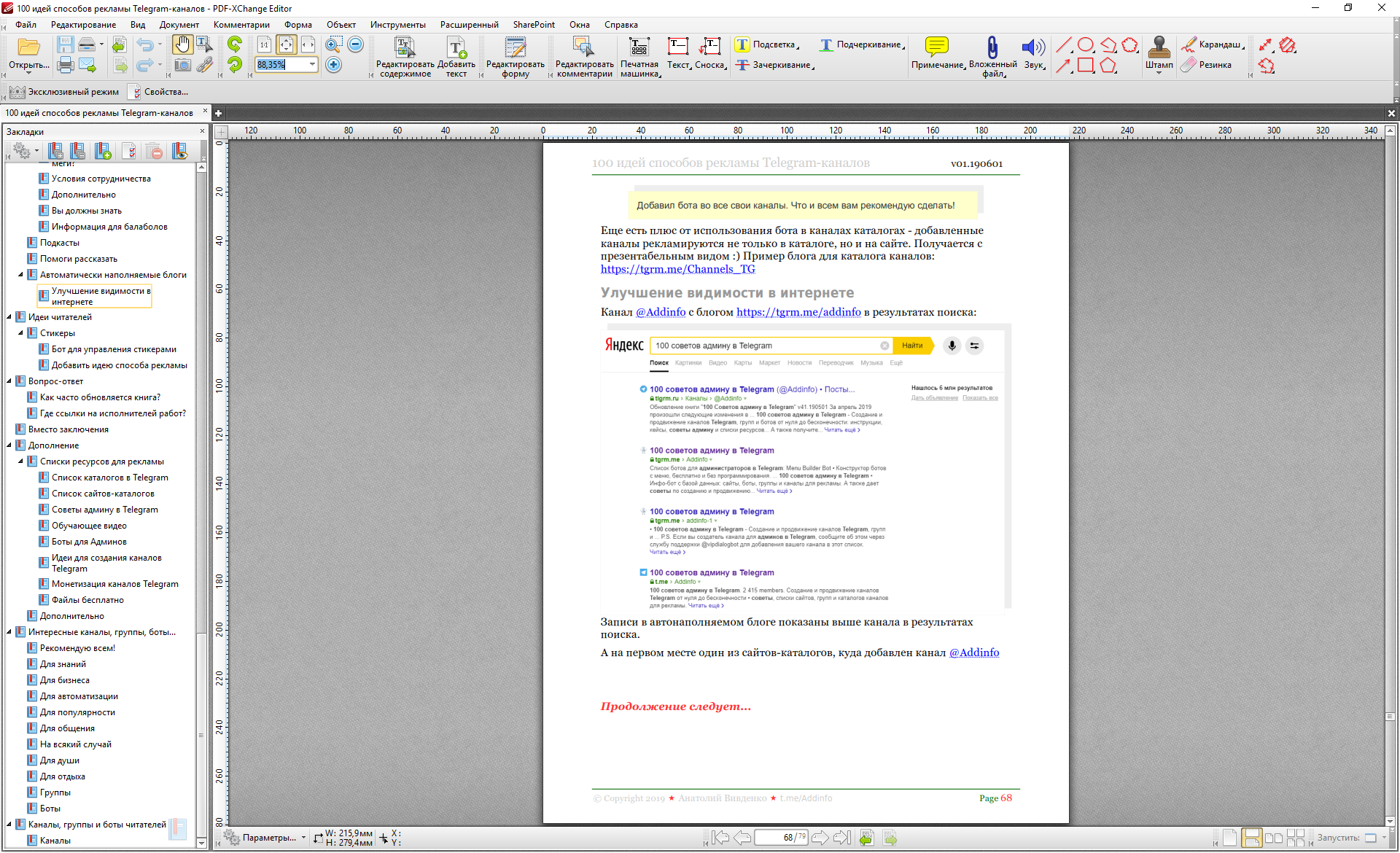
Task: Activate the Select Text tool
Action: coord(204,45)
